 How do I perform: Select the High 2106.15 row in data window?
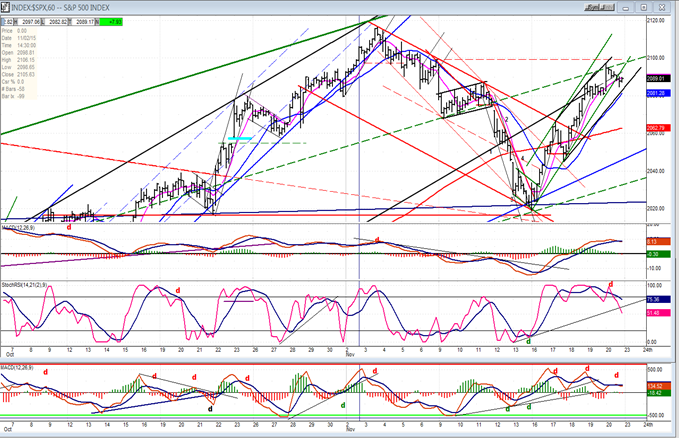click(18, 60)
